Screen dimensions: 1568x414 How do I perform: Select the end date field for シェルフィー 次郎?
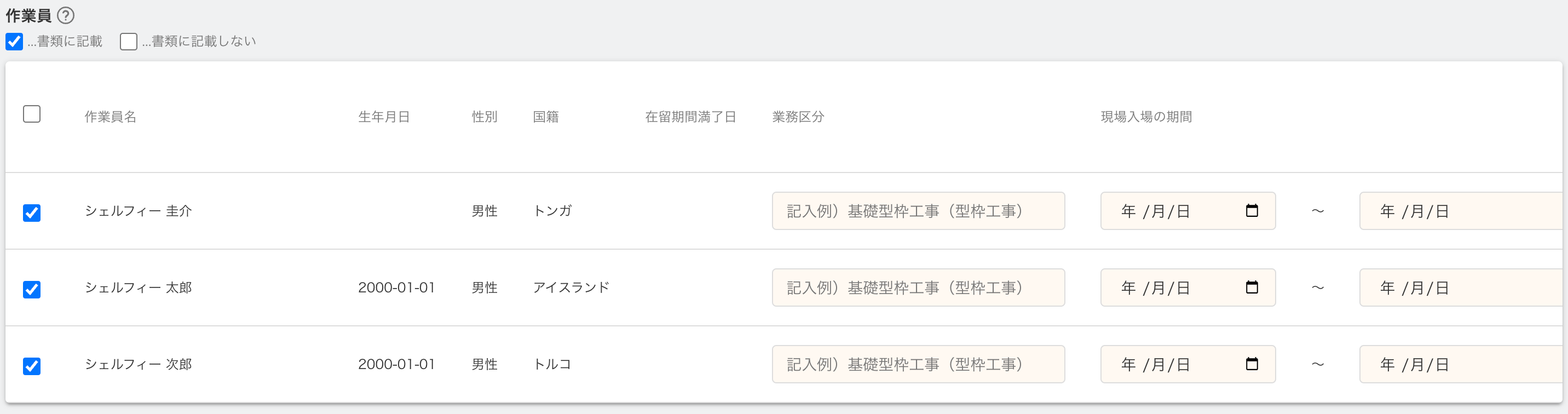[x=1461, y=364]
